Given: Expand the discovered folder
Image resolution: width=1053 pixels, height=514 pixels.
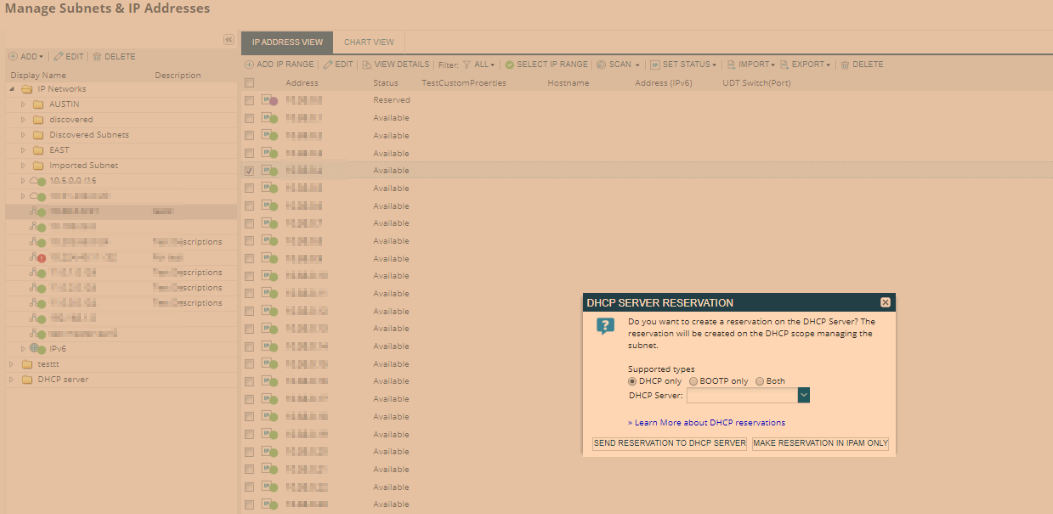Looking at the screenshot, I should point(23,120).
